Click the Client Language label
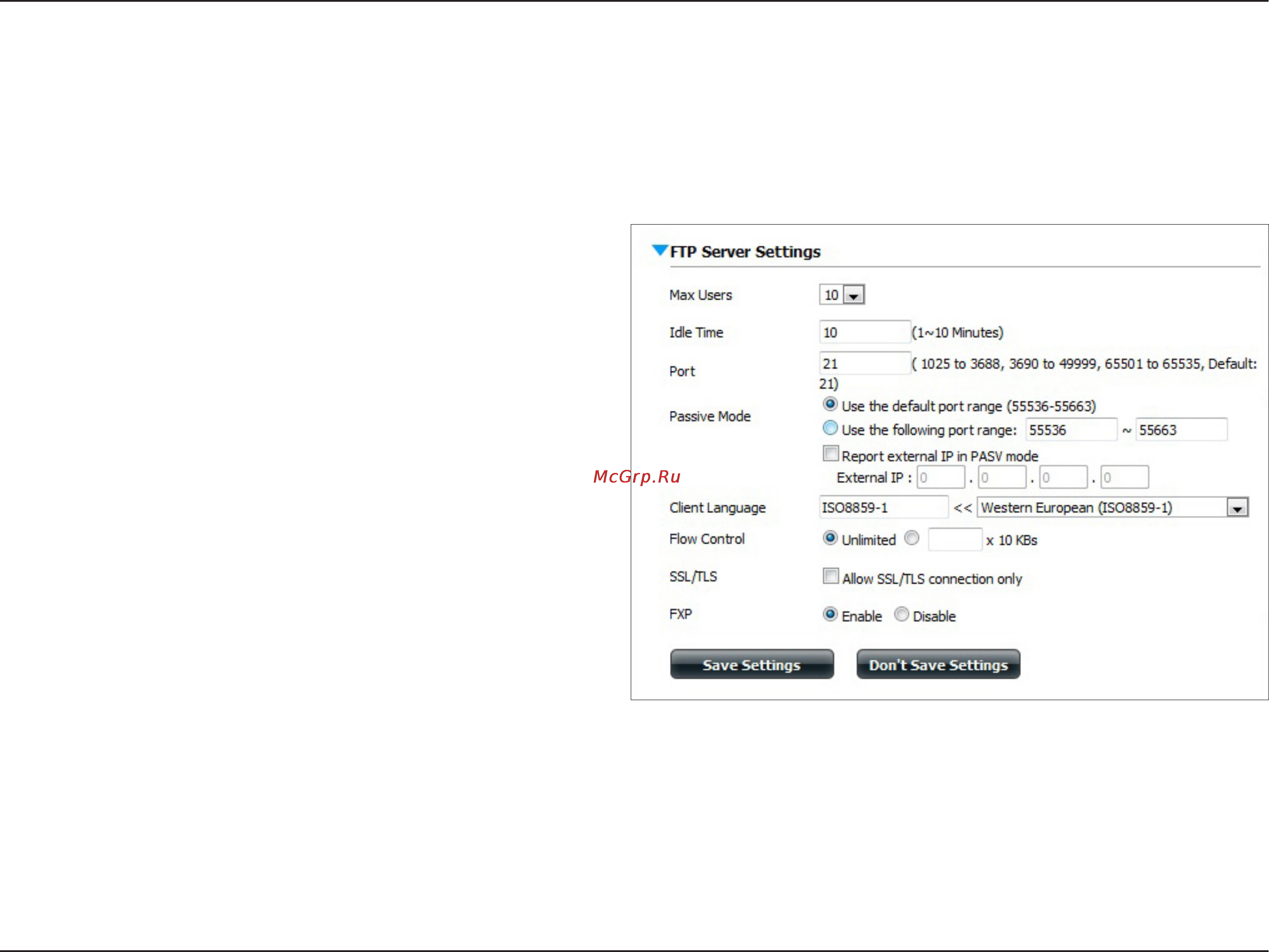This screenshot has height=952, width=1269. 717,508
